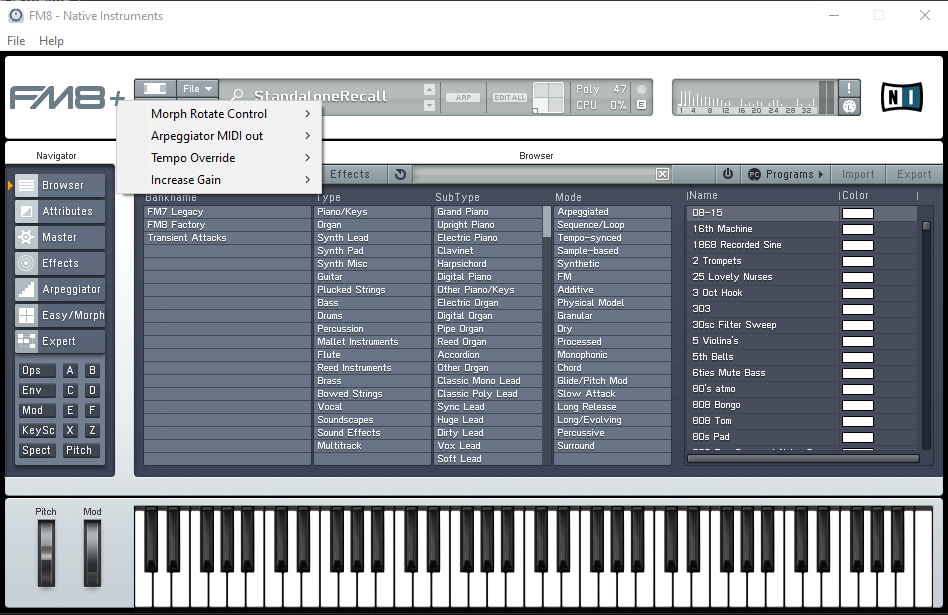
Task: Open the Easy/Morph page in Navigator
Action: coord(60,315)
